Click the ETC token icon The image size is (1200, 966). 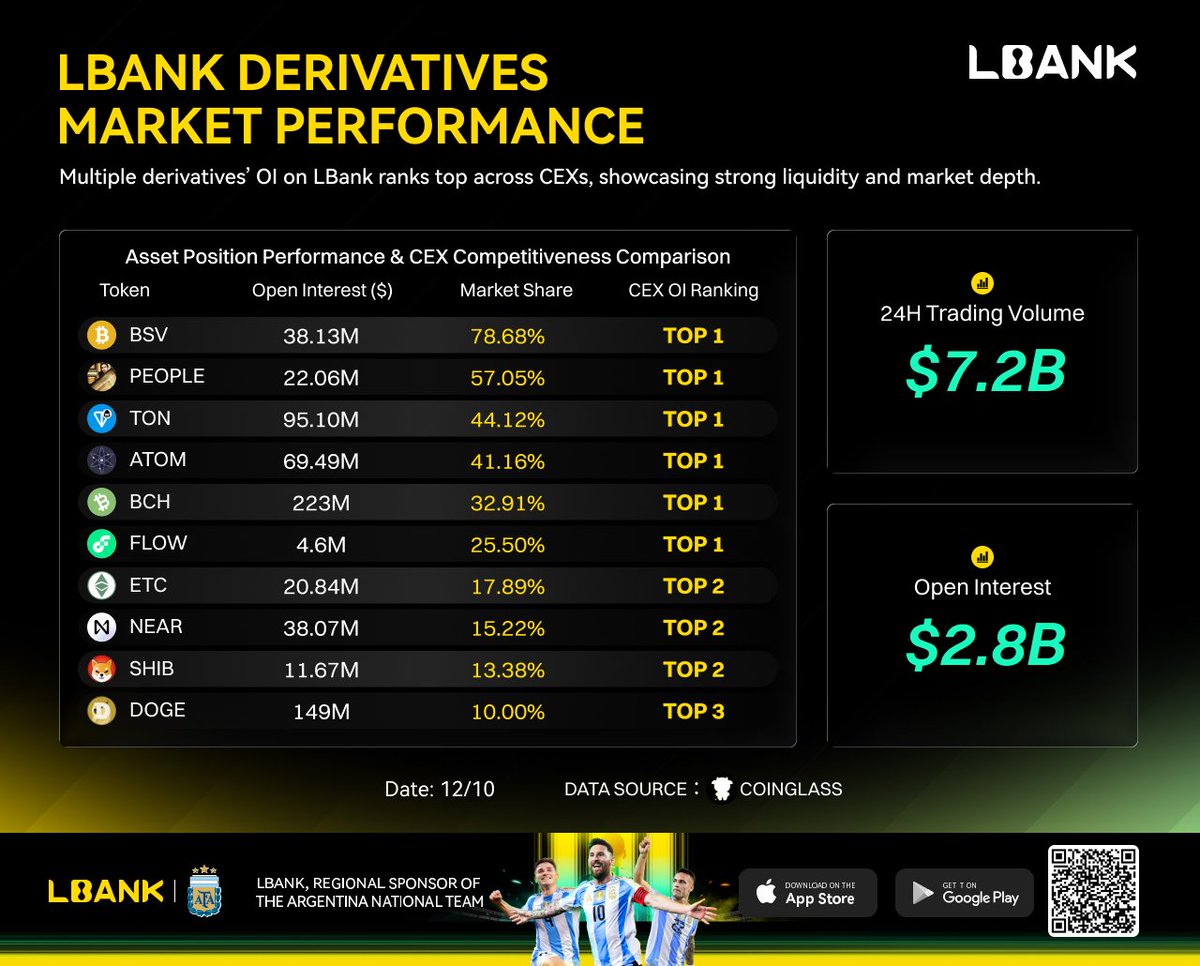(x=102, y=586)
